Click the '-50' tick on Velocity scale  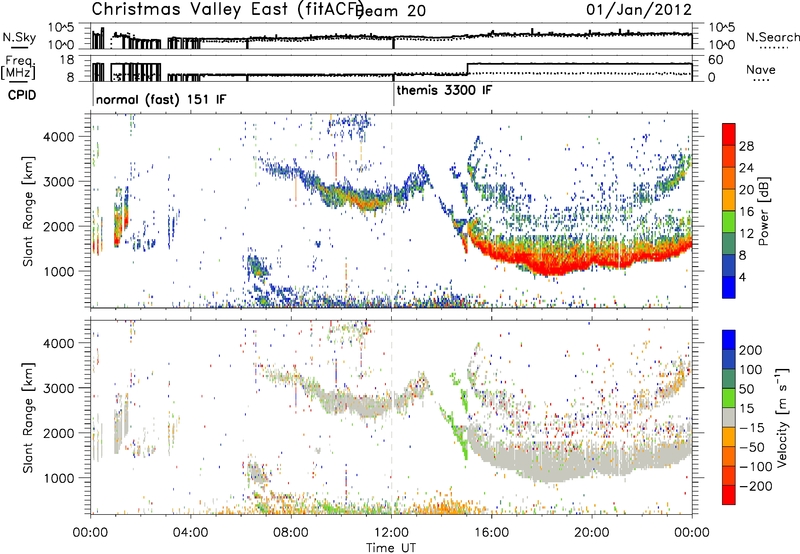pos(752,447)
